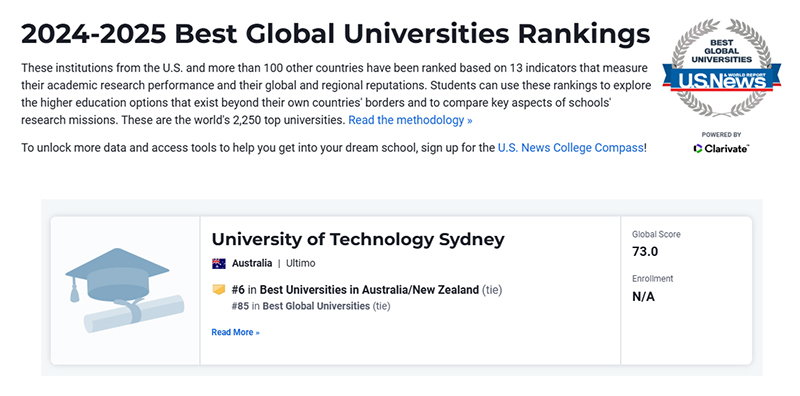Click the 2024-2025 Best Global Universities Rankings heading
Image resolution: width=800 pixels, height=396 pixels.
point(336,34)
